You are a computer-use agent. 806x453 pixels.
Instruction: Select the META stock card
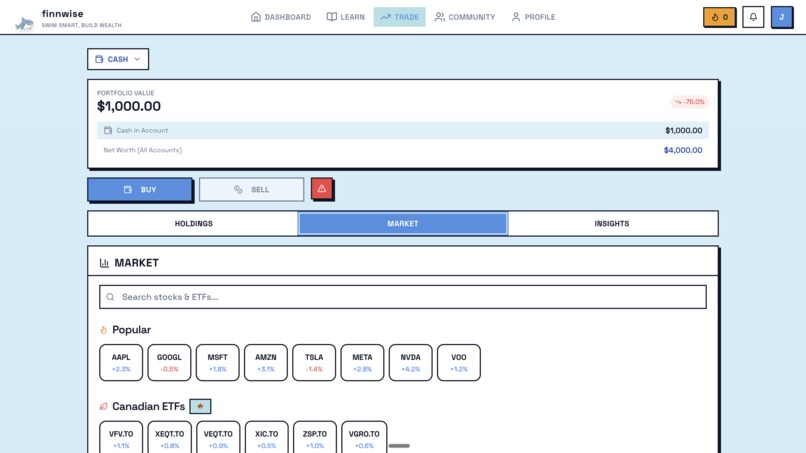tap(362, 363)
